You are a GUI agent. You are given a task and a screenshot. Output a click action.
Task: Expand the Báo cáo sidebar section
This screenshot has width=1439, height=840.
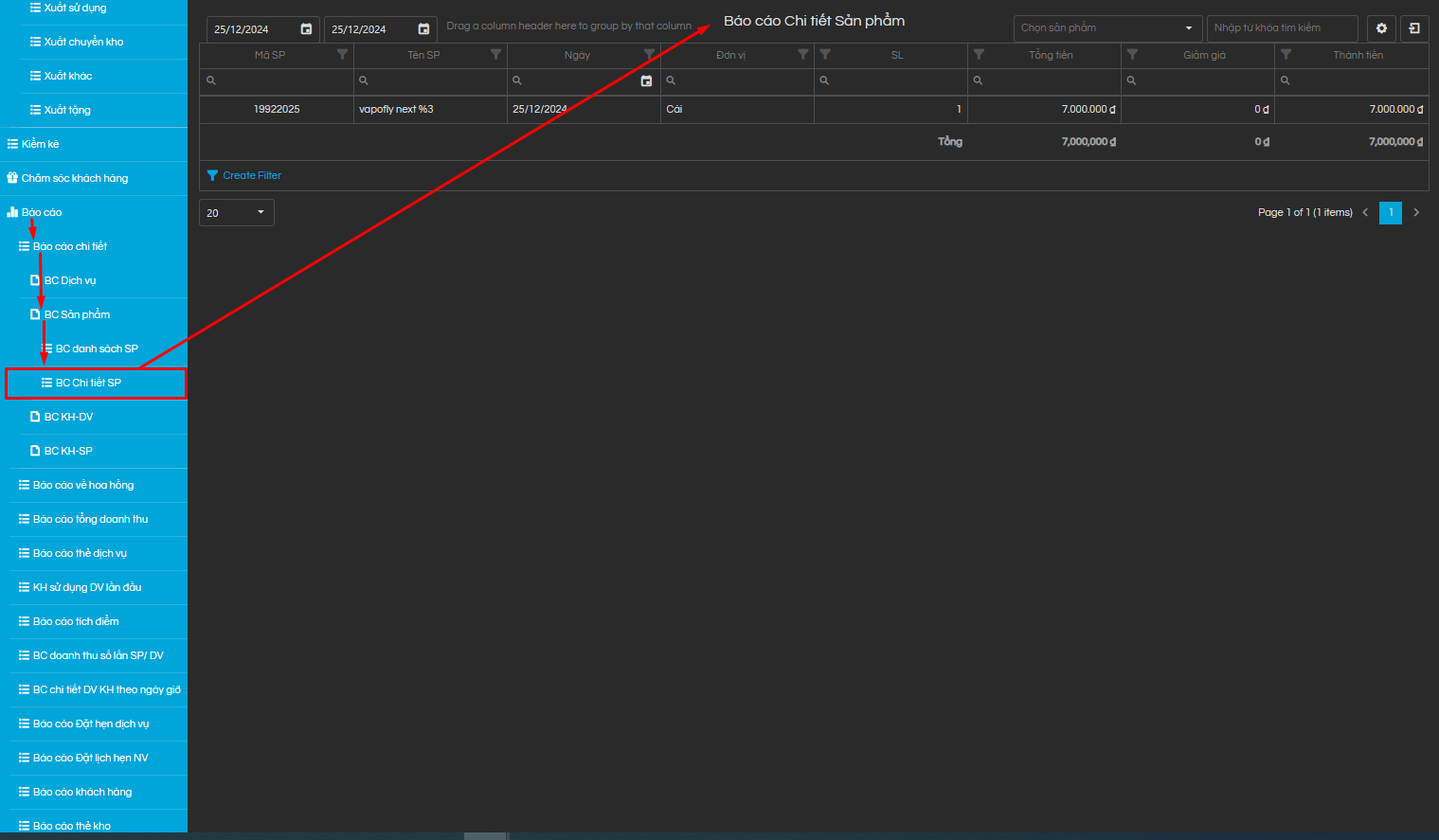pyautogui.click(x=42, y=212)
